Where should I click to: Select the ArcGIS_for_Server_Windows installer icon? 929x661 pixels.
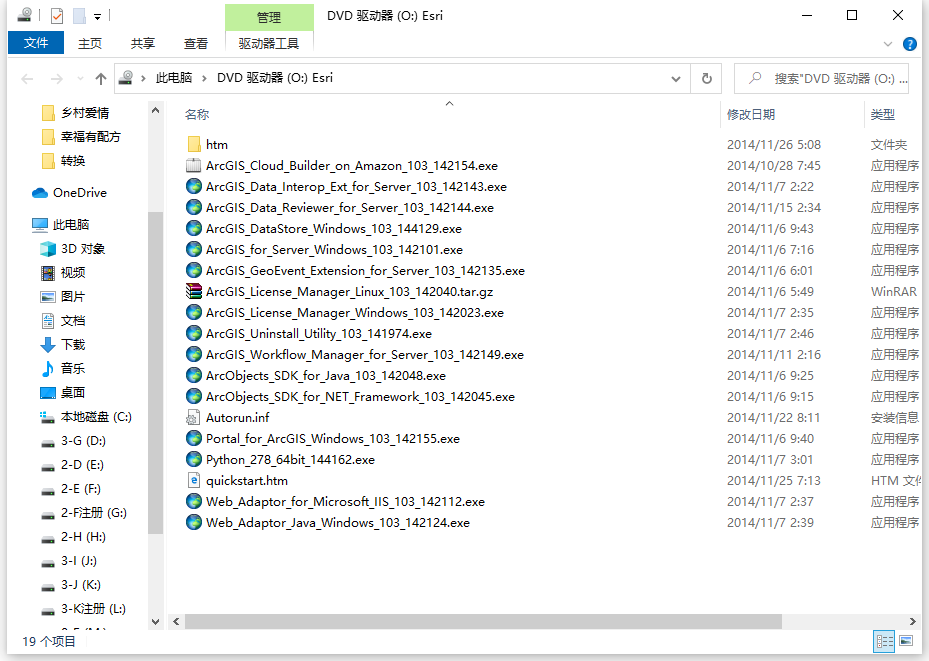(194, 249)
